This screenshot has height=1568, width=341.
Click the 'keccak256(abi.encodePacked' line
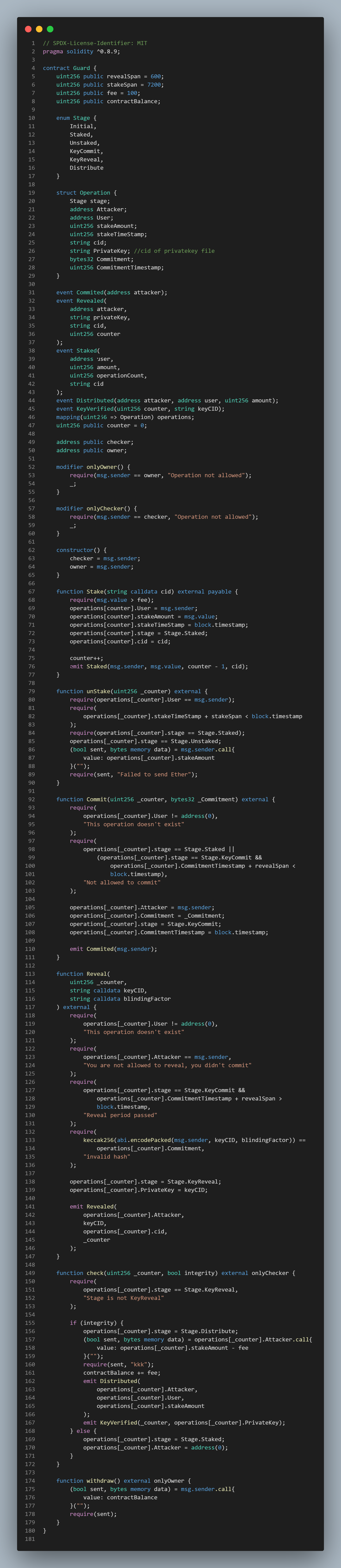(194, 1140)
